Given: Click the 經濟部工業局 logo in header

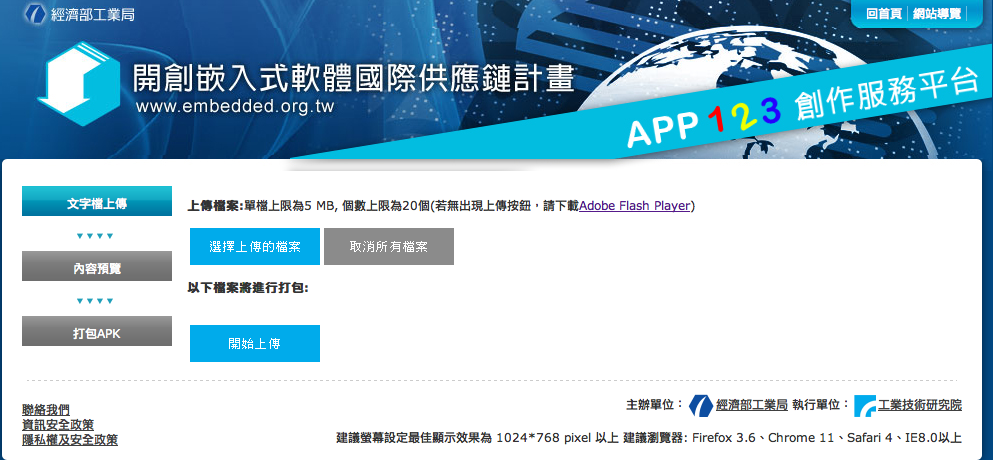Looking at the screenshot, I should point(80,15).
